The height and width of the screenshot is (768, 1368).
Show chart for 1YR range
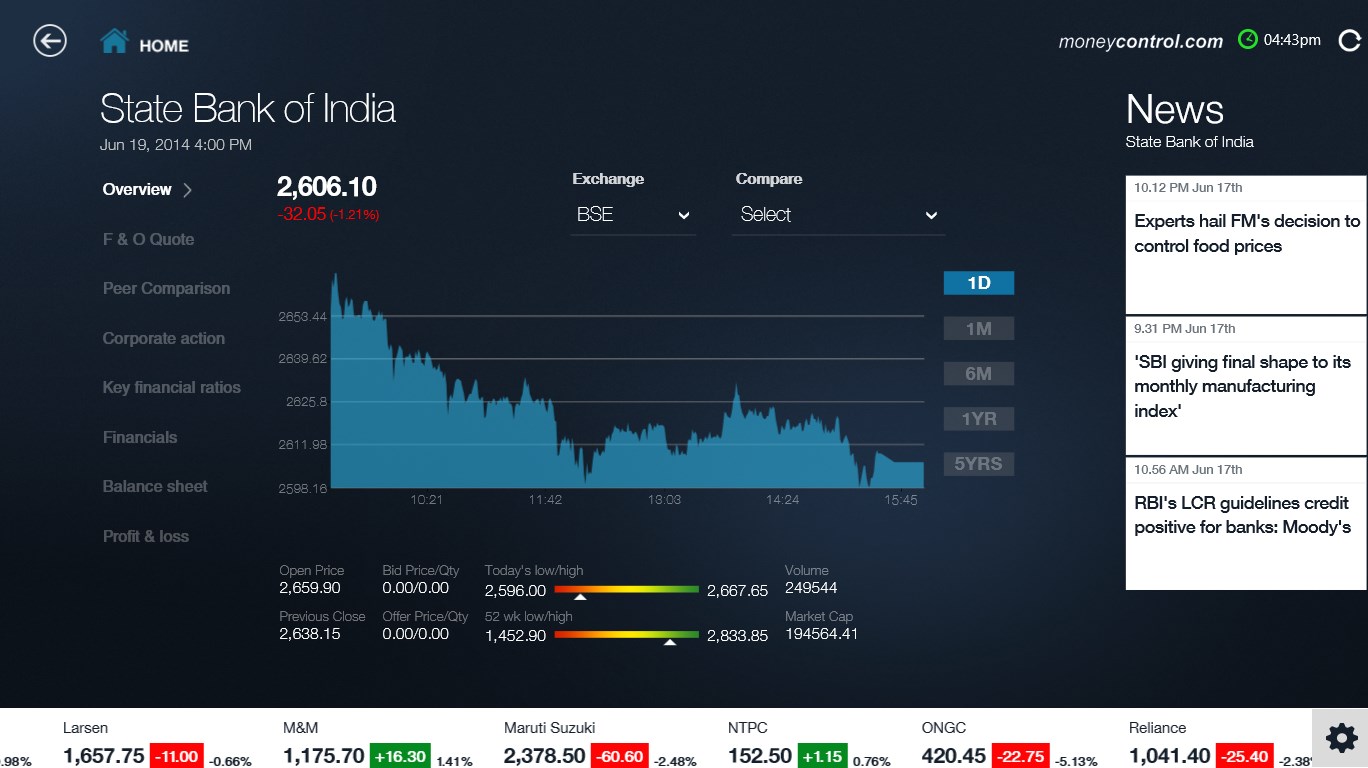pos(978,419)
